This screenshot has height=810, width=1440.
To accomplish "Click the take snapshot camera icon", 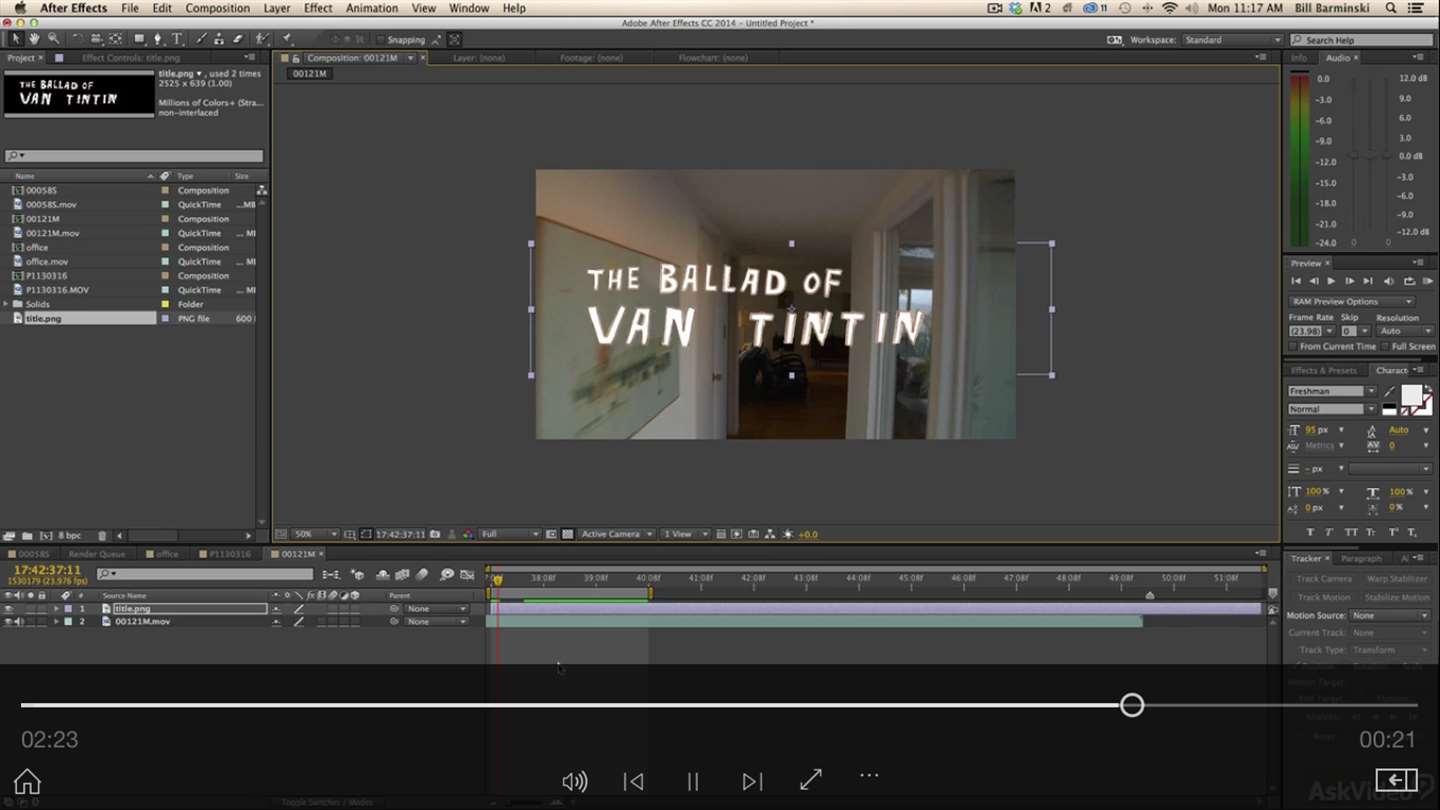I will (x=435, y=535).
